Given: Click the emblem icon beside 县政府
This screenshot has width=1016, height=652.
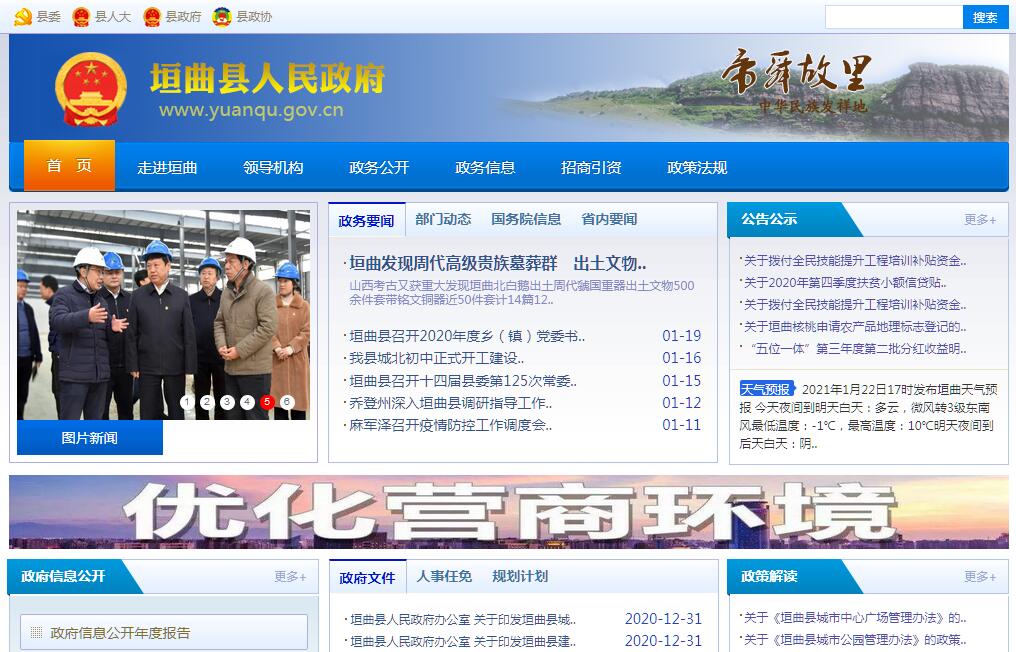Looking at the screenshot, I should [x=152, y=17].
